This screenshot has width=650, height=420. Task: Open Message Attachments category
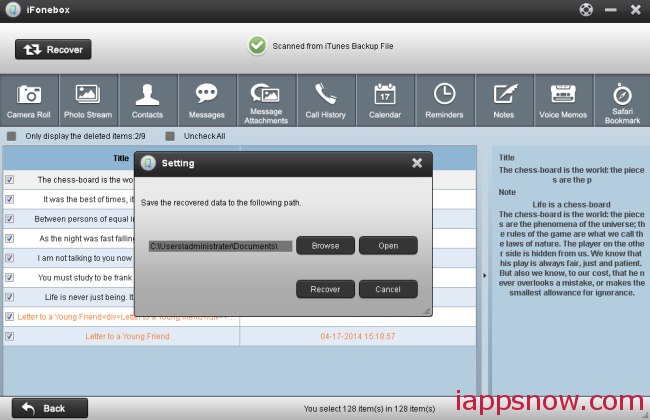(266, 101)
